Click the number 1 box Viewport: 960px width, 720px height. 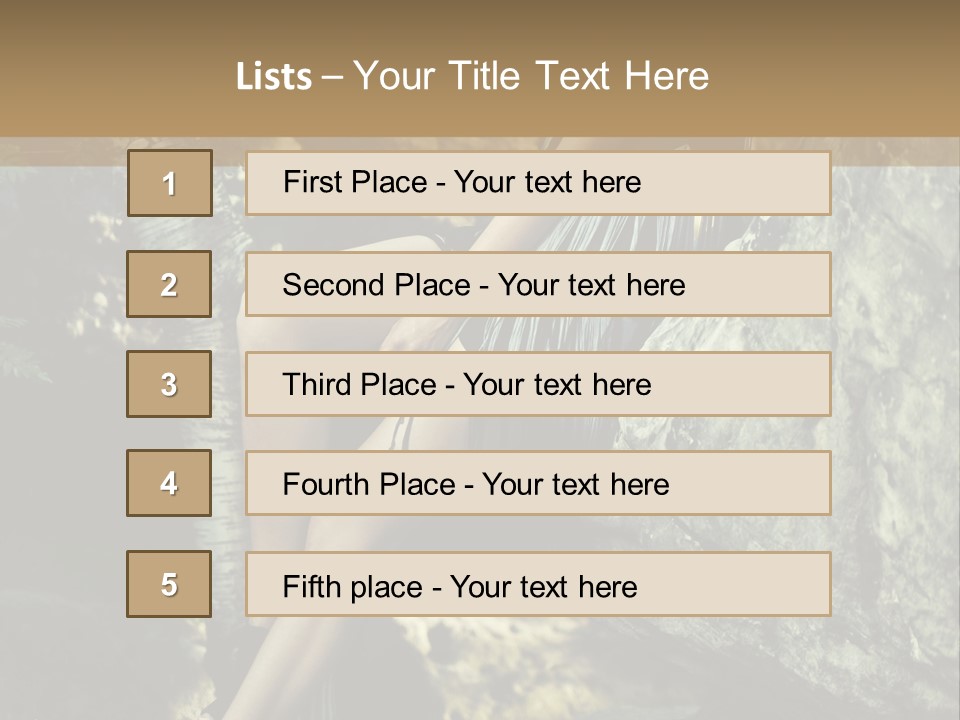tap(170, 183)
